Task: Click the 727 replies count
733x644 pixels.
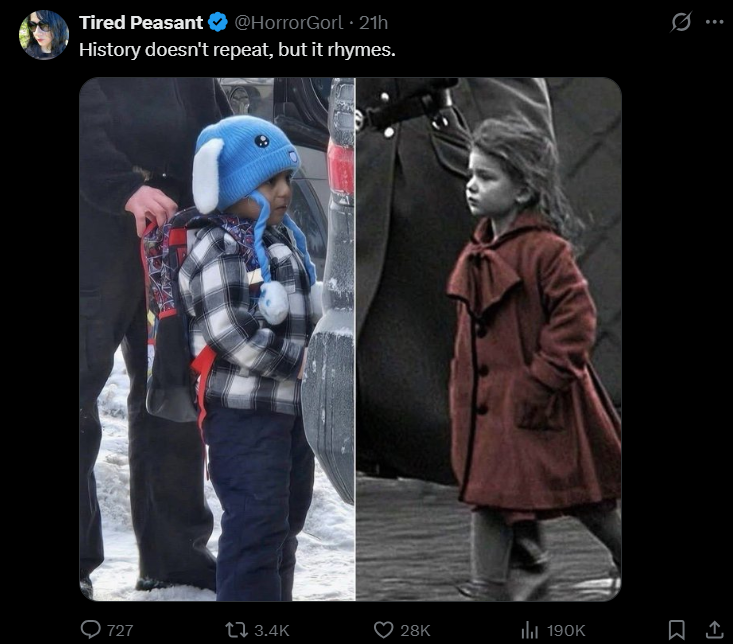Action: 120,630
